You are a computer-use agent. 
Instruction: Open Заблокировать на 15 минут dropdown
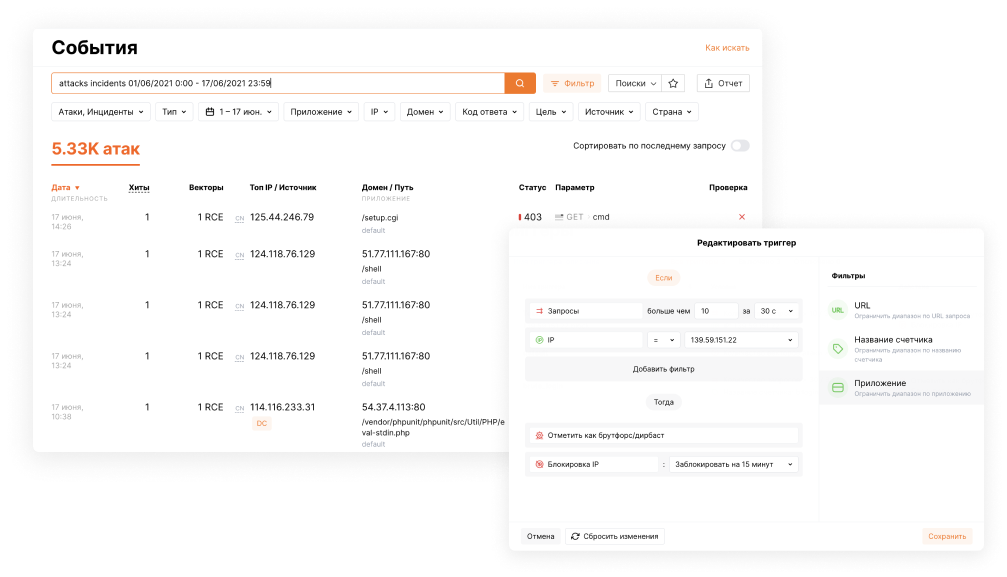pos(733,465)
